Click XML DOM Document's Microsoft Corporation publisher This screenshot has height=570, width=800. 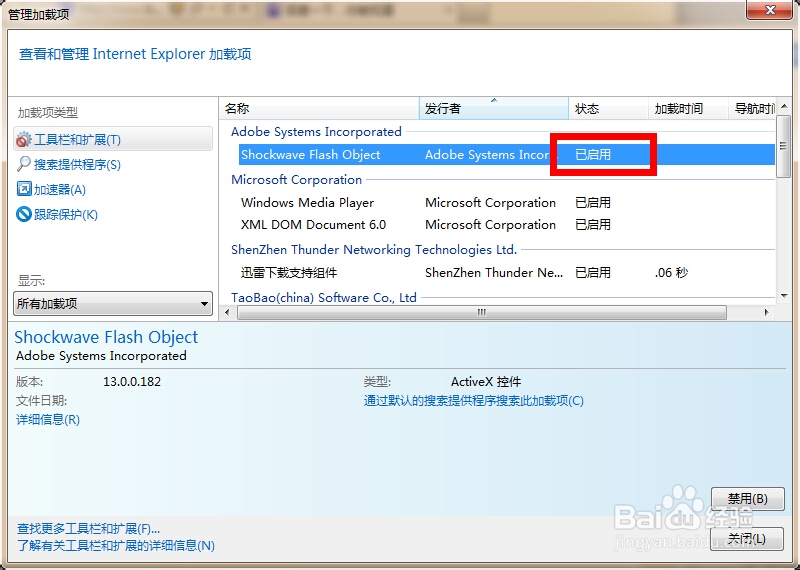(x=490, y=225)
